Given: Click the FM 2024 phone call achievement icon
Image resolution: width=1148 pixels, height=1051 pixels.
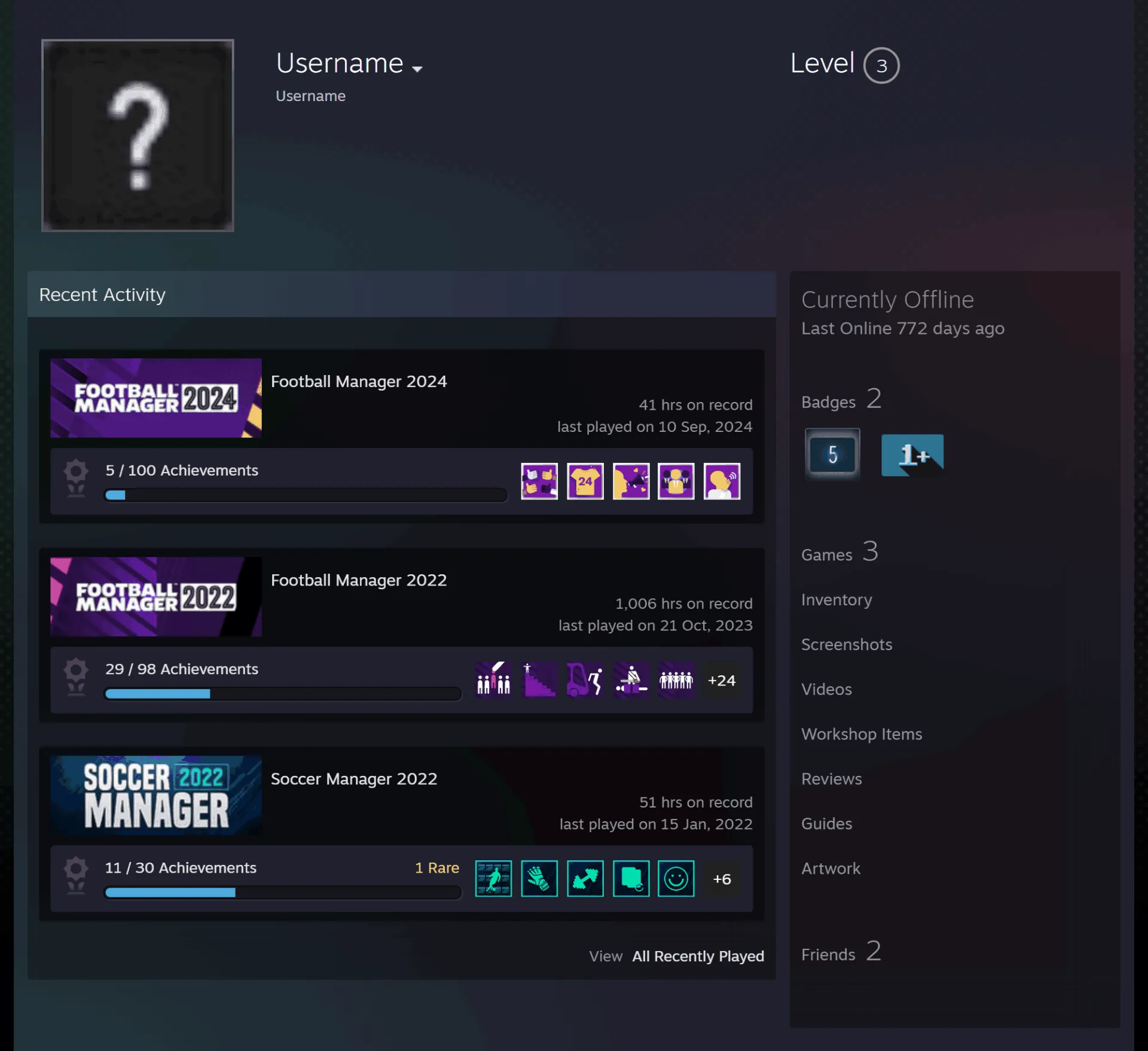Looking at the screenshot, I should [722, 481].
